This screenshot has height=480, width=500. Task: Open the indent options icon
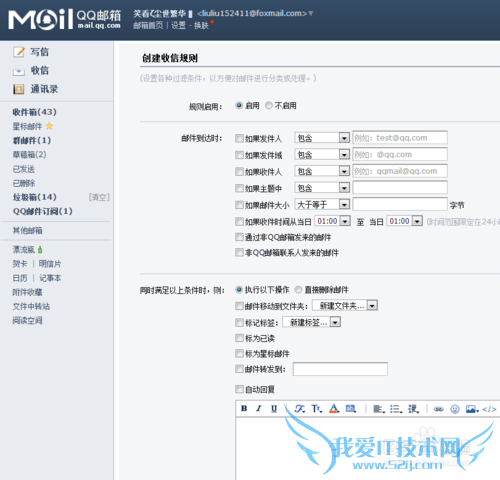pyautogui.click(x=413, y=409)
